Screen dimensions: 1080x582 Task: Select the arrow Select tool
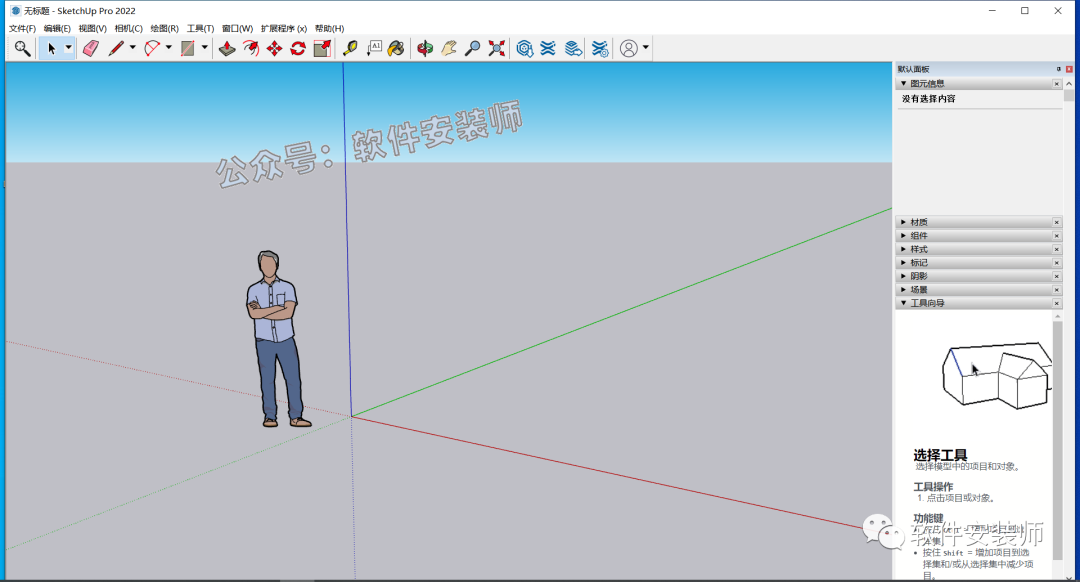pos(51,48)
